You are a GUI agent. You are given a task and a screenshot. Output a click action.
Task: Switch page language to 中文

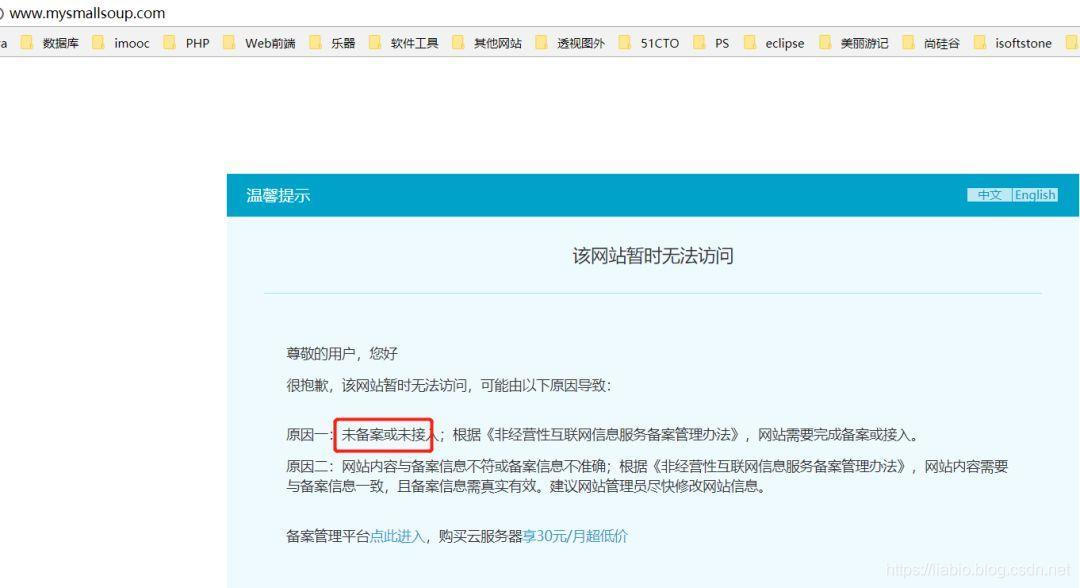[989, 195]
